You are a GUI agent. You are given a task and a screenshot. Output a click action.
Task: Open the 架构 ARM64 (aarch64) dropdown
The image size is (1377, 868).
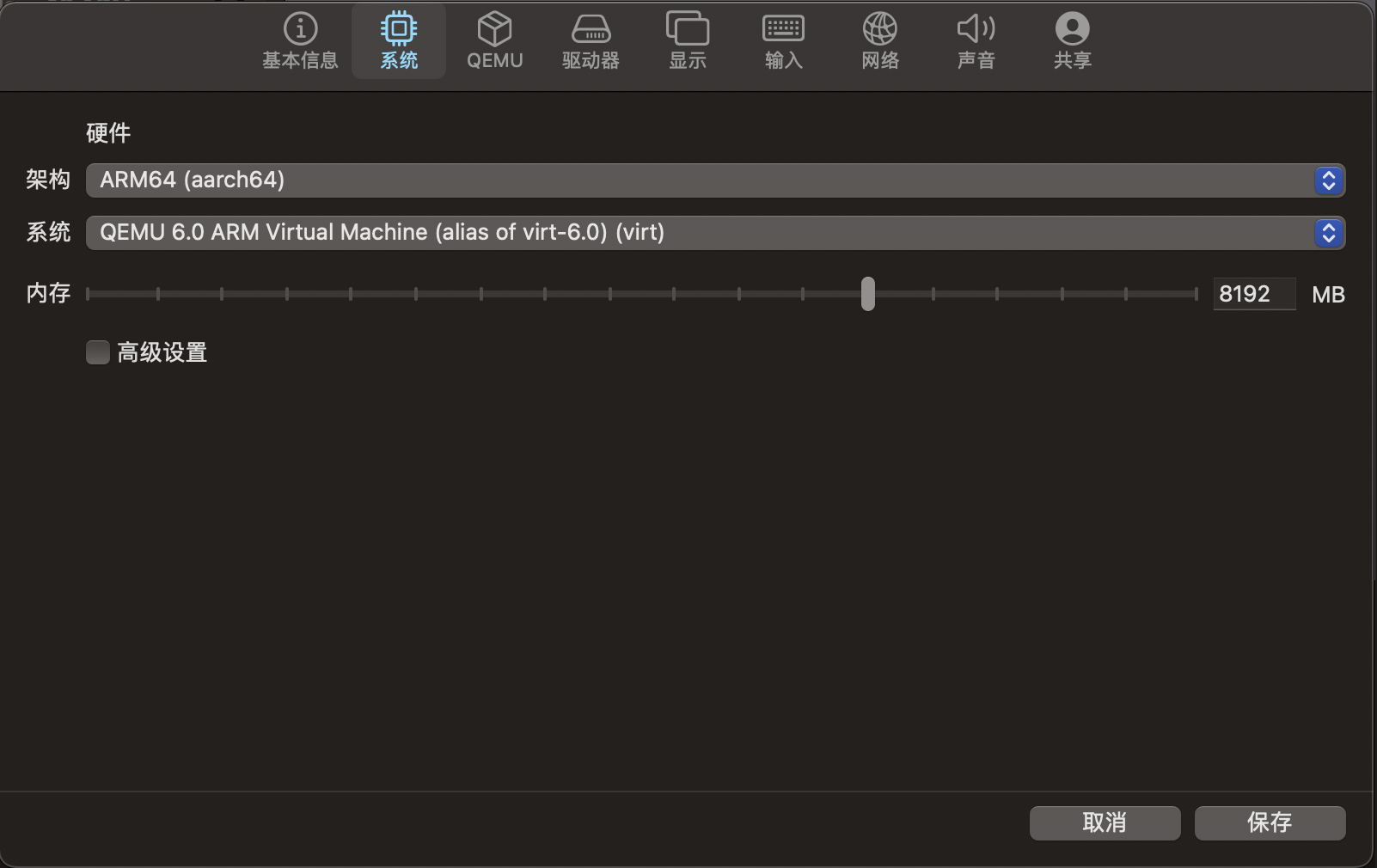(696, 180)
